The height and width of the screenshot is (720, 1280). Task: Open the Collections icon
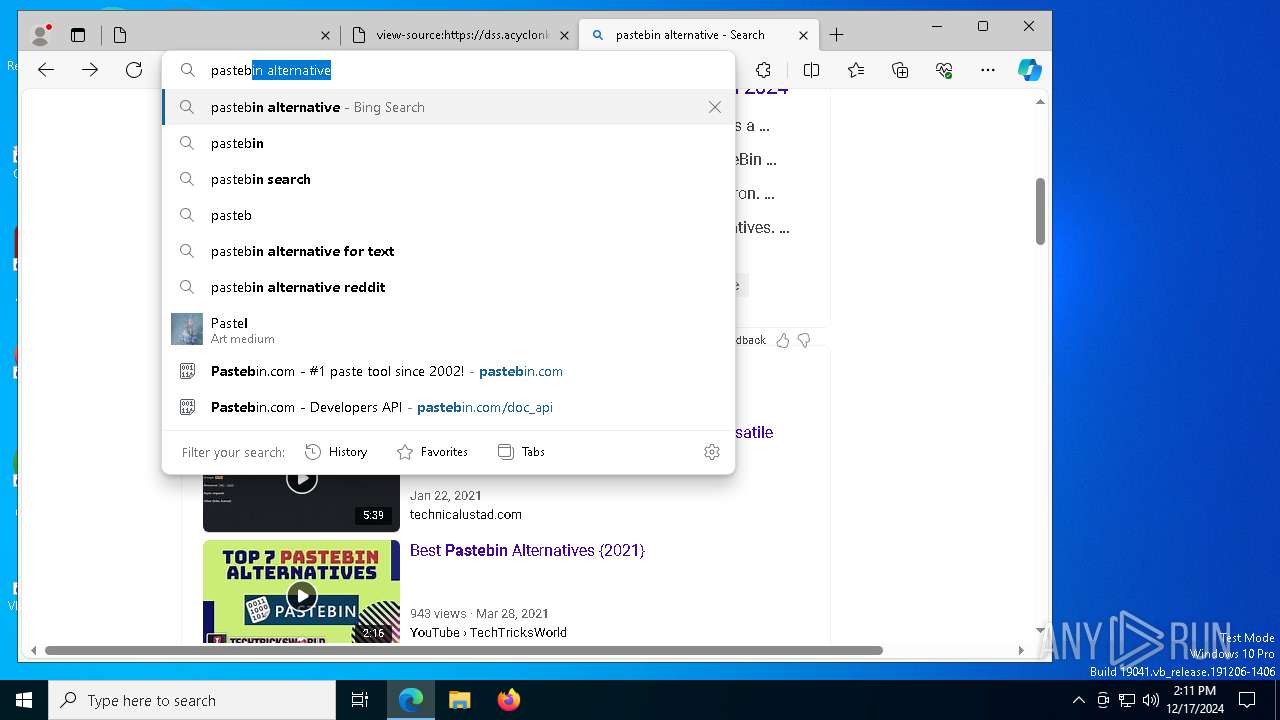(900, 70)
